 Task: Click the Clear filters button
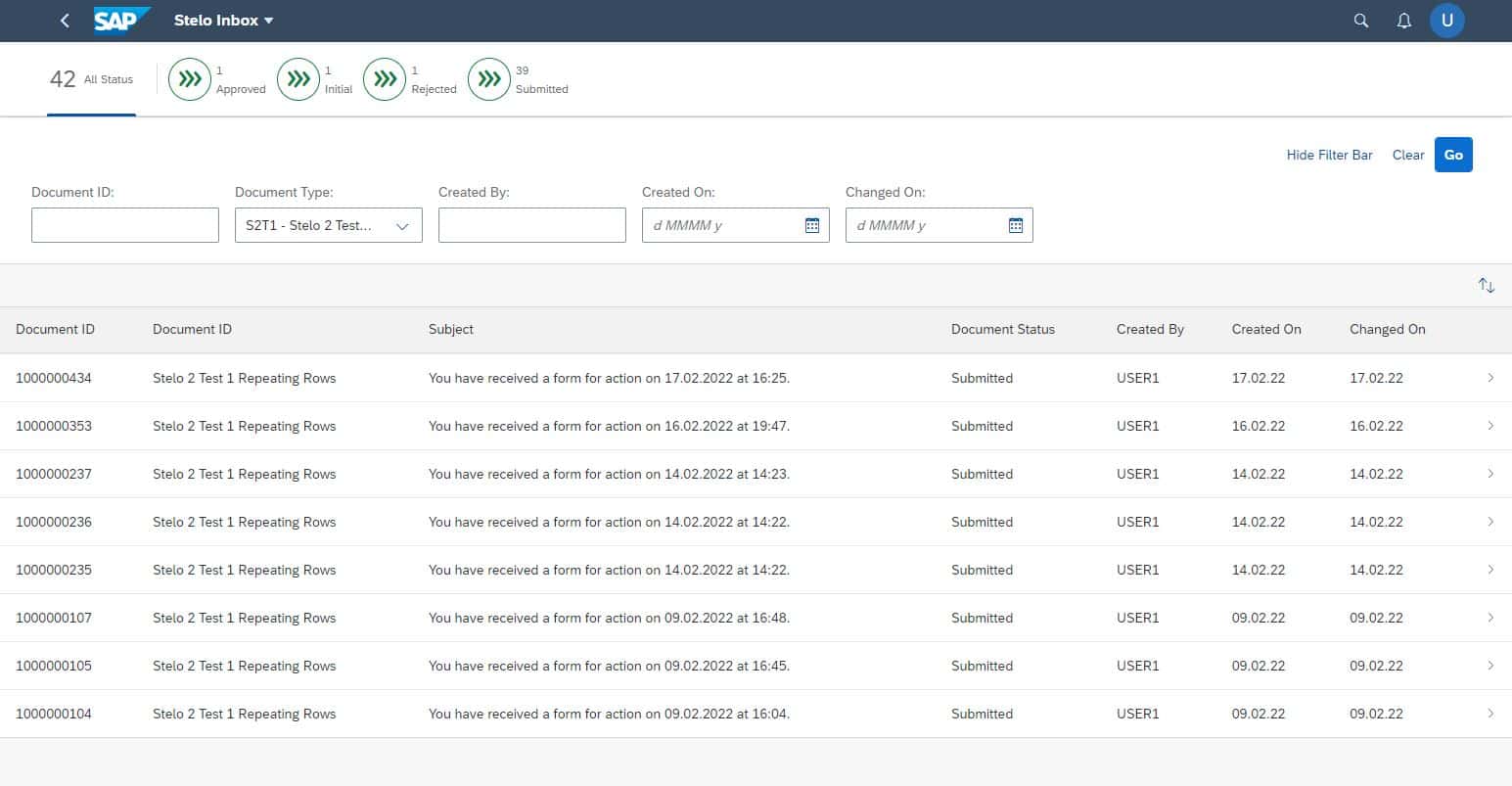tap(1408, 155)
